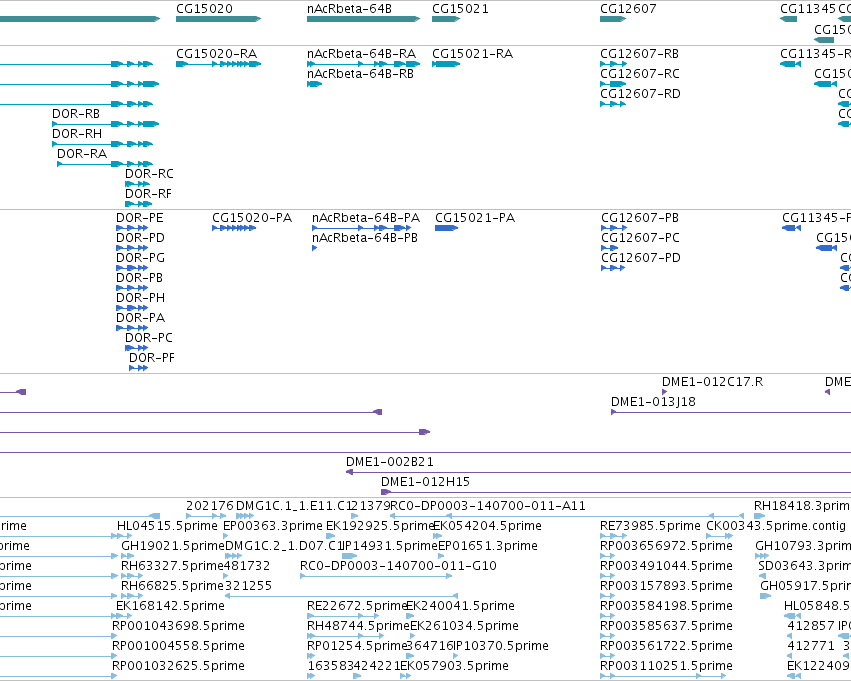Select protein nAcRbeta-64B-PB

[314, 248]
